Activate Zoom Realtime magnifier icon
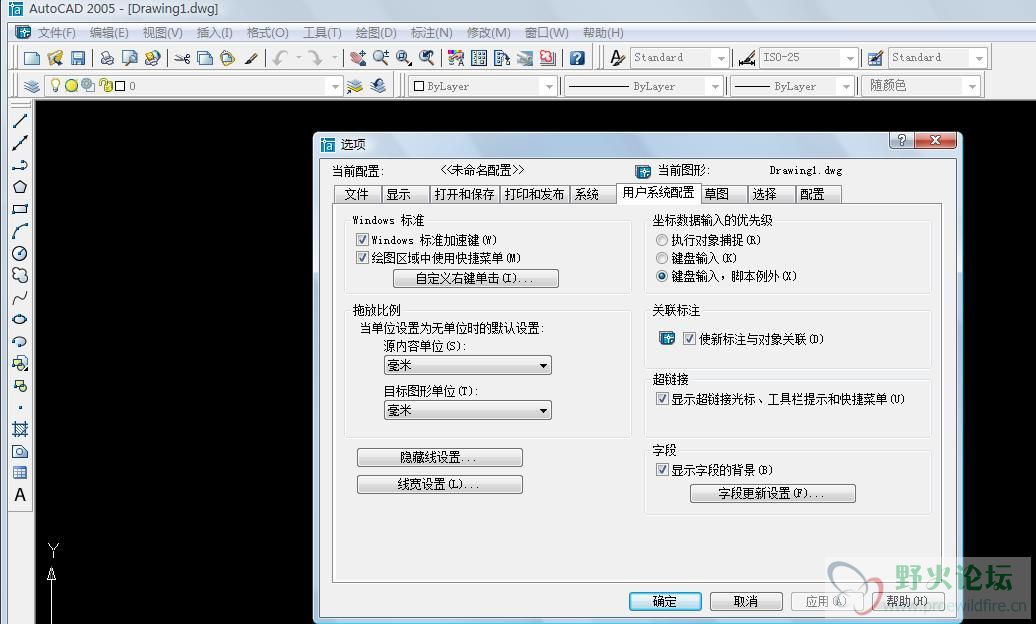1036x624 pixels. (381, 58)
